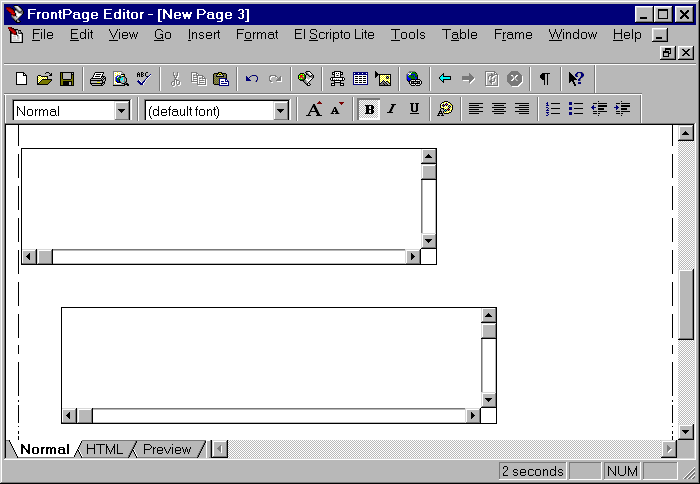Open the Table menu
Viewport: 700px width, 484px height.
(x=459, y=34)
